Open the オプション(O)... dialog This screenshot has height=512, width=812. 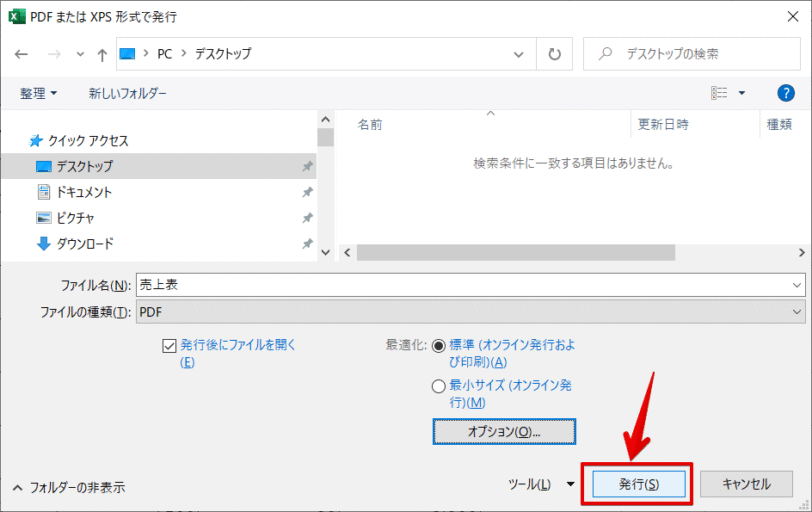[x=504, y=432]
